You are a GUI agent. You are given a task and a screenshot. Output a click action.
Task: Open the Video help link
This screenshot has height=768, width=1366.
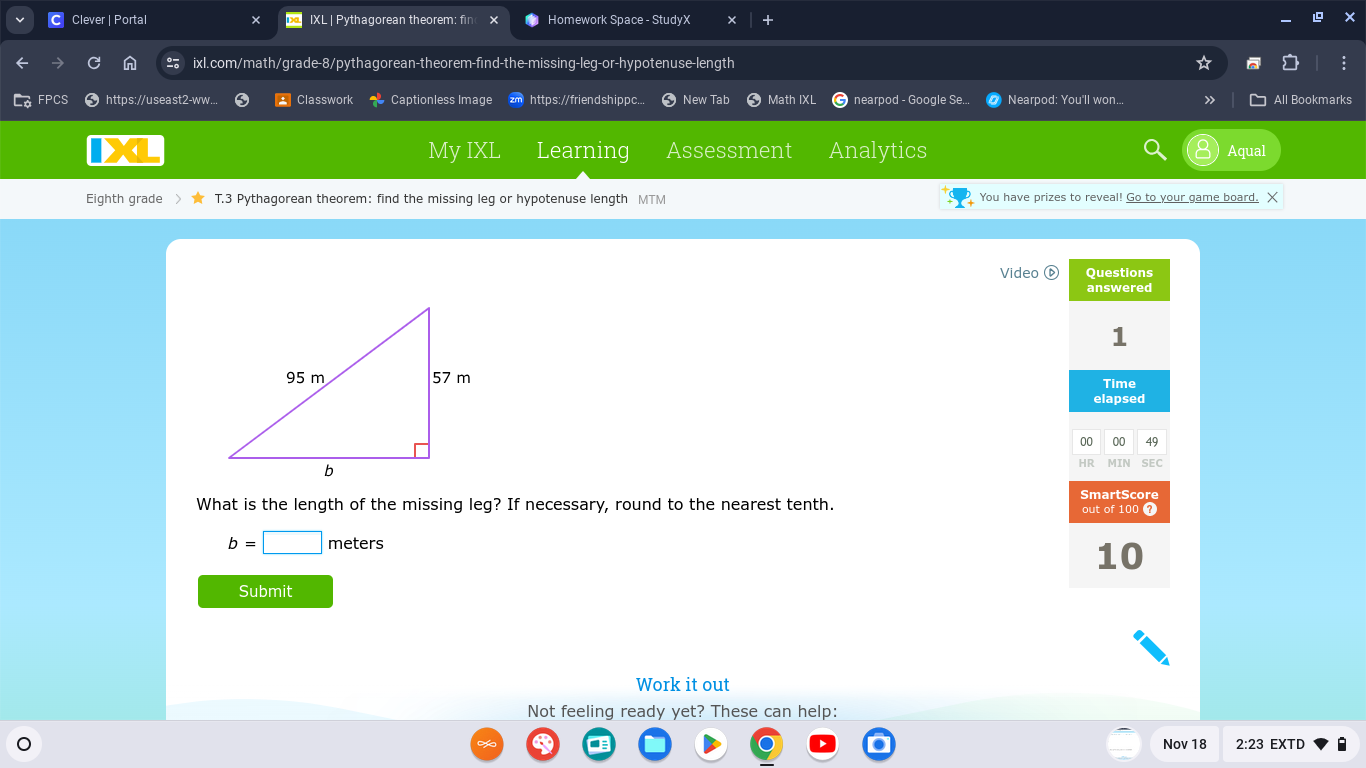1029,273
